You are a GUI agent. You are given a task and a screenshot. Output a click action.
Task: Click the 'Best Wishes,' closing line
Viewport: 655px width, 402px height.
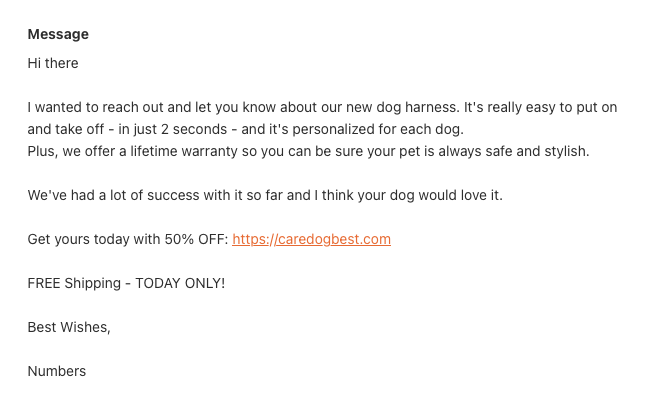69,327
